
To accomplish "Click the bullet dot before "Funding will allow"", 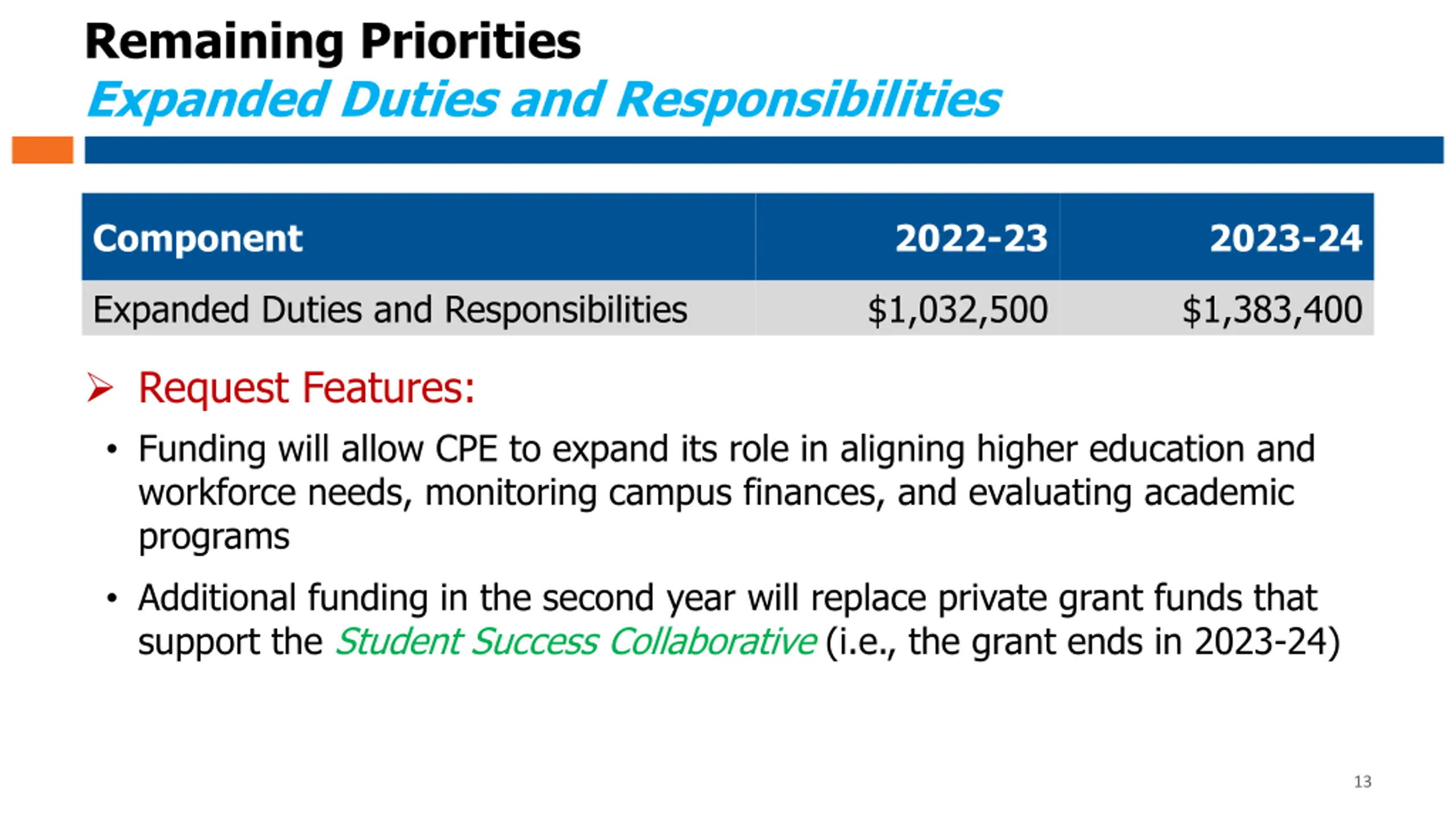I will click(112, 449).
